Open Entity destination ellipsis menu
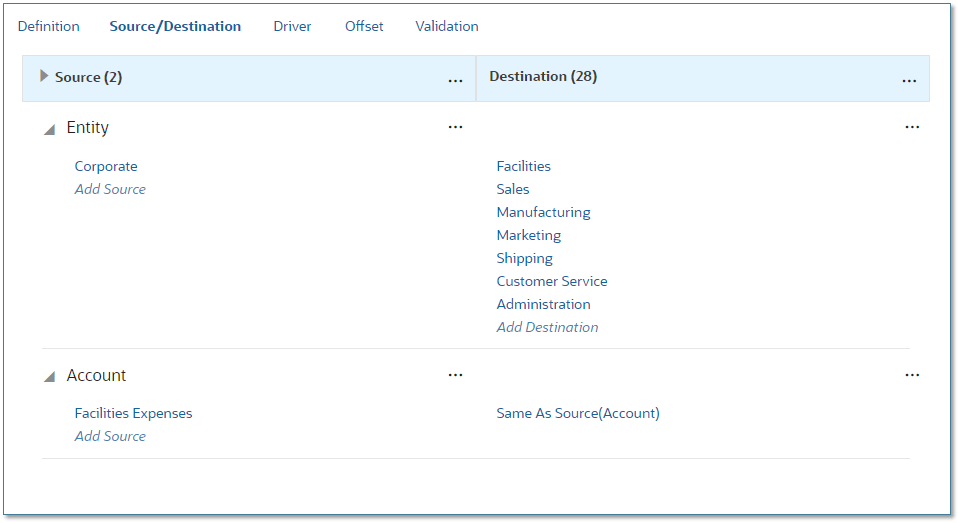 point(911,127)
